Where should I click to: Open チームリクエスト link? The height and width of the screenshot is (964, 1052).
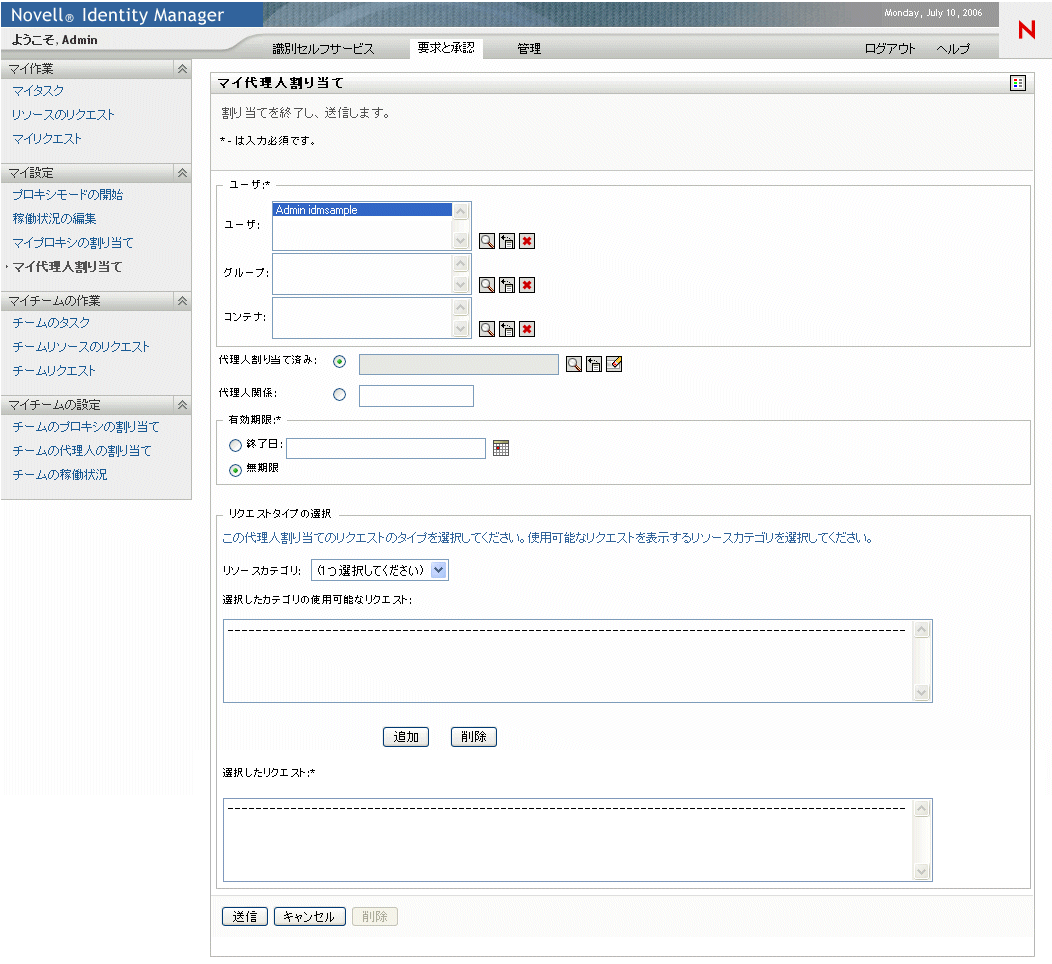[54, 371]
